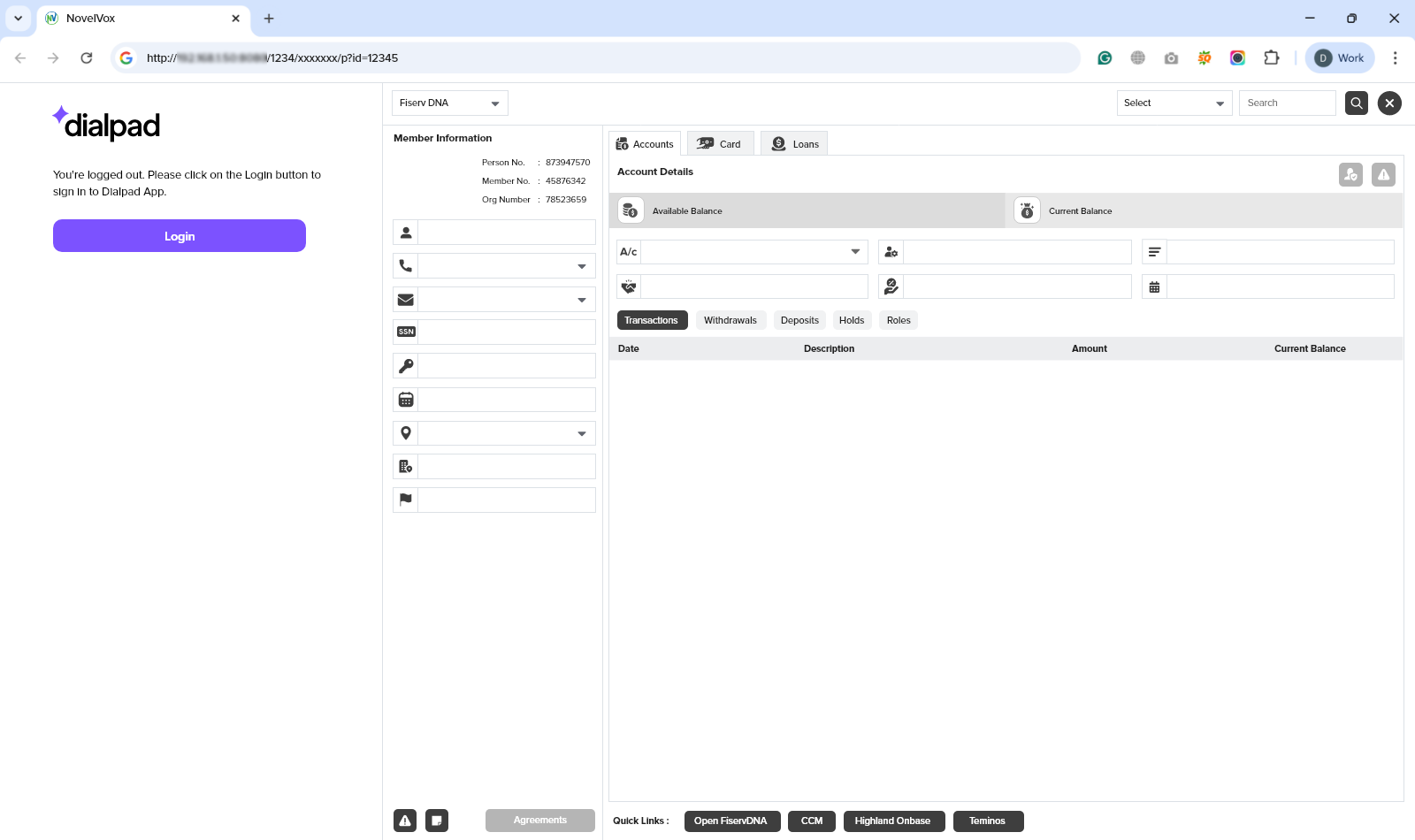Click the key icon in member fields

406,366
